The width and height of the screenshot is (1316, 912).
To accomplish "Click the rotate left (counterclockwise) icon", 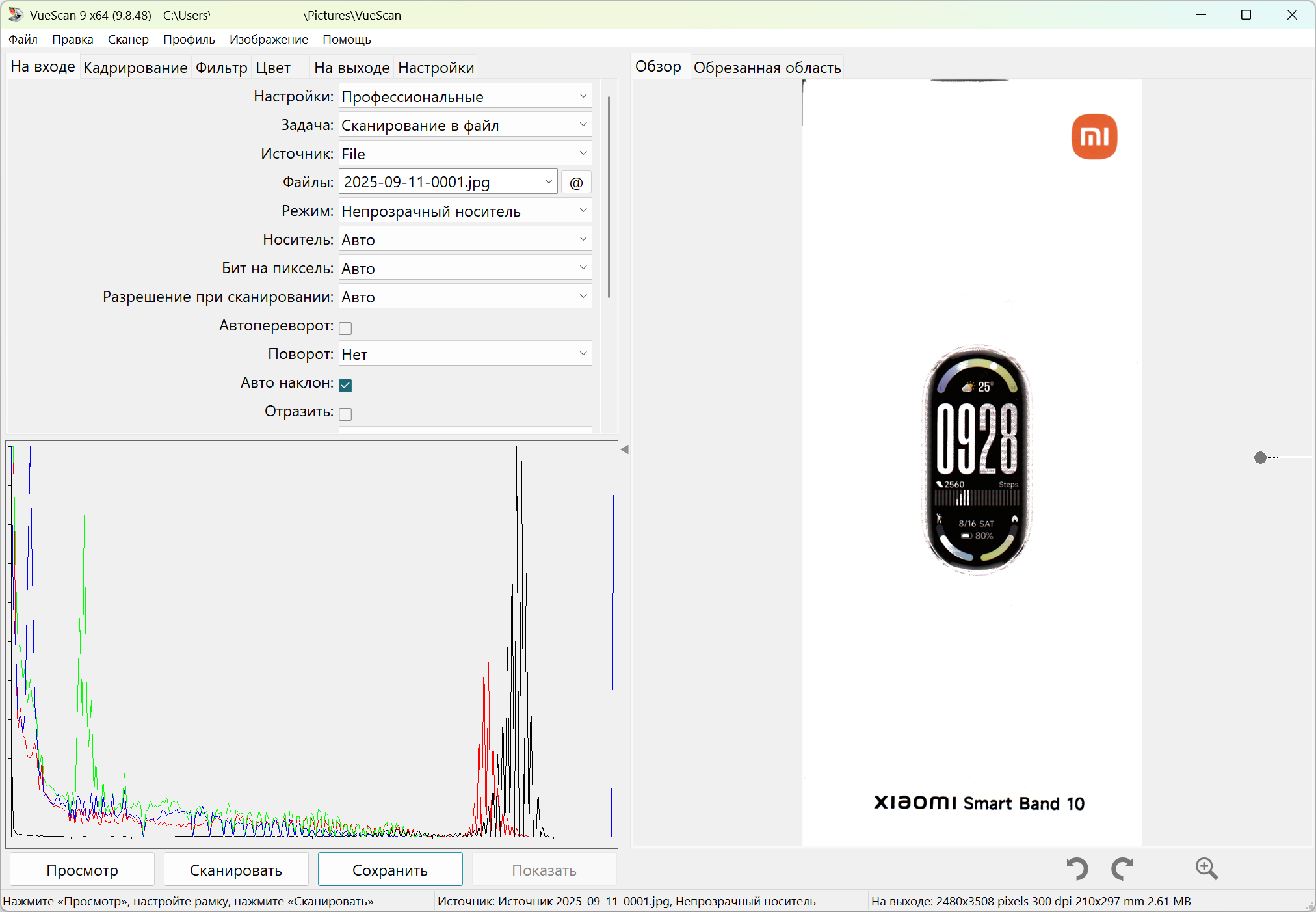I will [1077, 868].
